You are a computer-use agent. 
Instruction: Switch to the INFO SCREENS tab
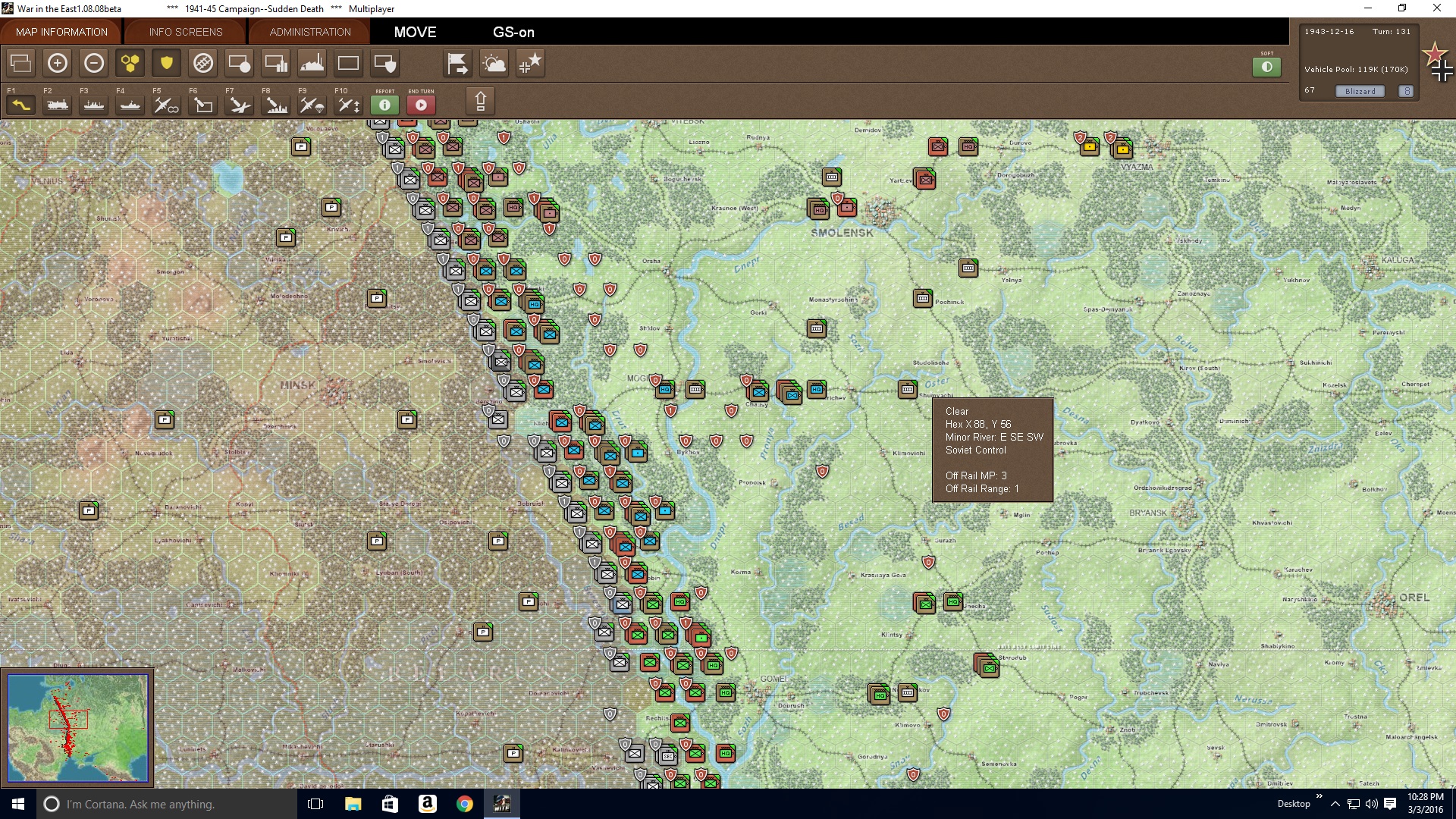184,32
